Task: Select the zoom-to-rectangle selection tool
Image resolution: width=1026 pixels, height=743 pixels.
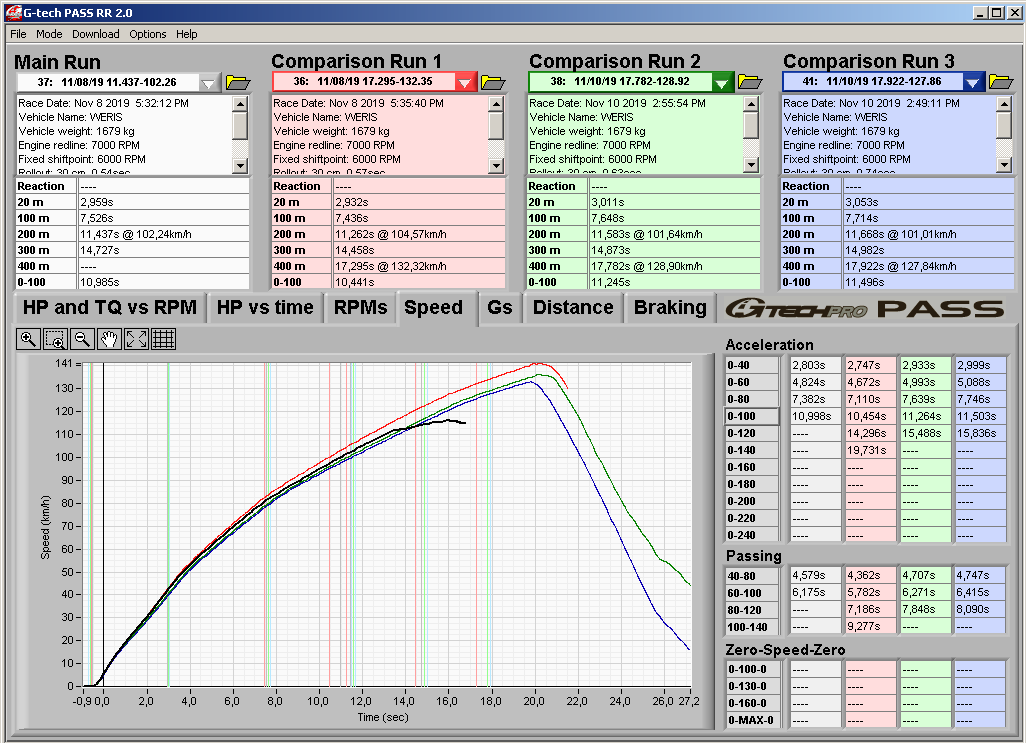Action: click(56, 339)
